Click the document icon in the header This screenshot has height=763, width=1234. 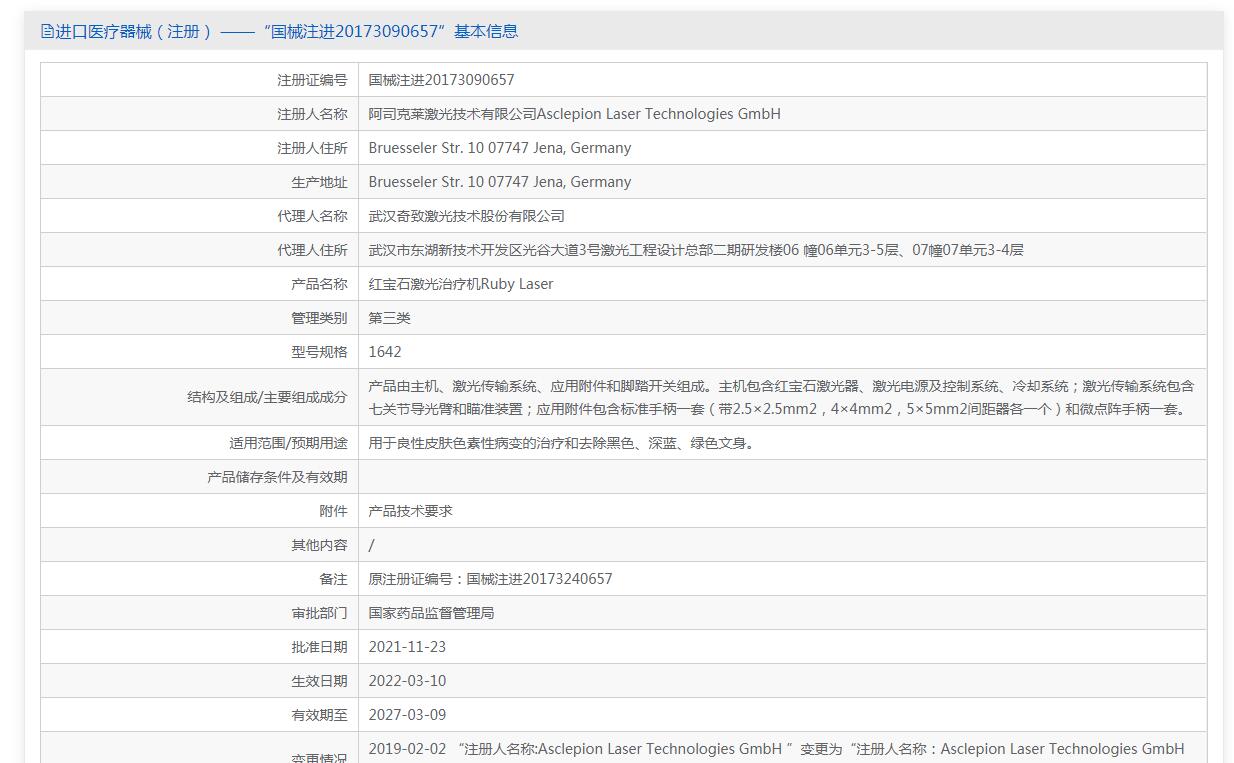tap(47, 31)
